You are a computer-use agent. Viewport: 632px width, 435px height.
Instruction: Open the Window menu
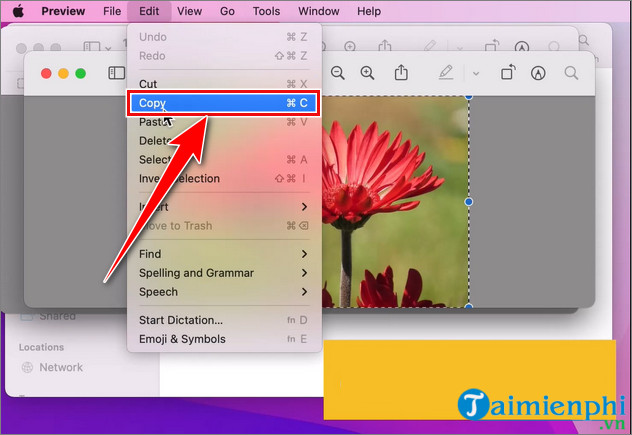pyautogui.click(x=318, y=11)
